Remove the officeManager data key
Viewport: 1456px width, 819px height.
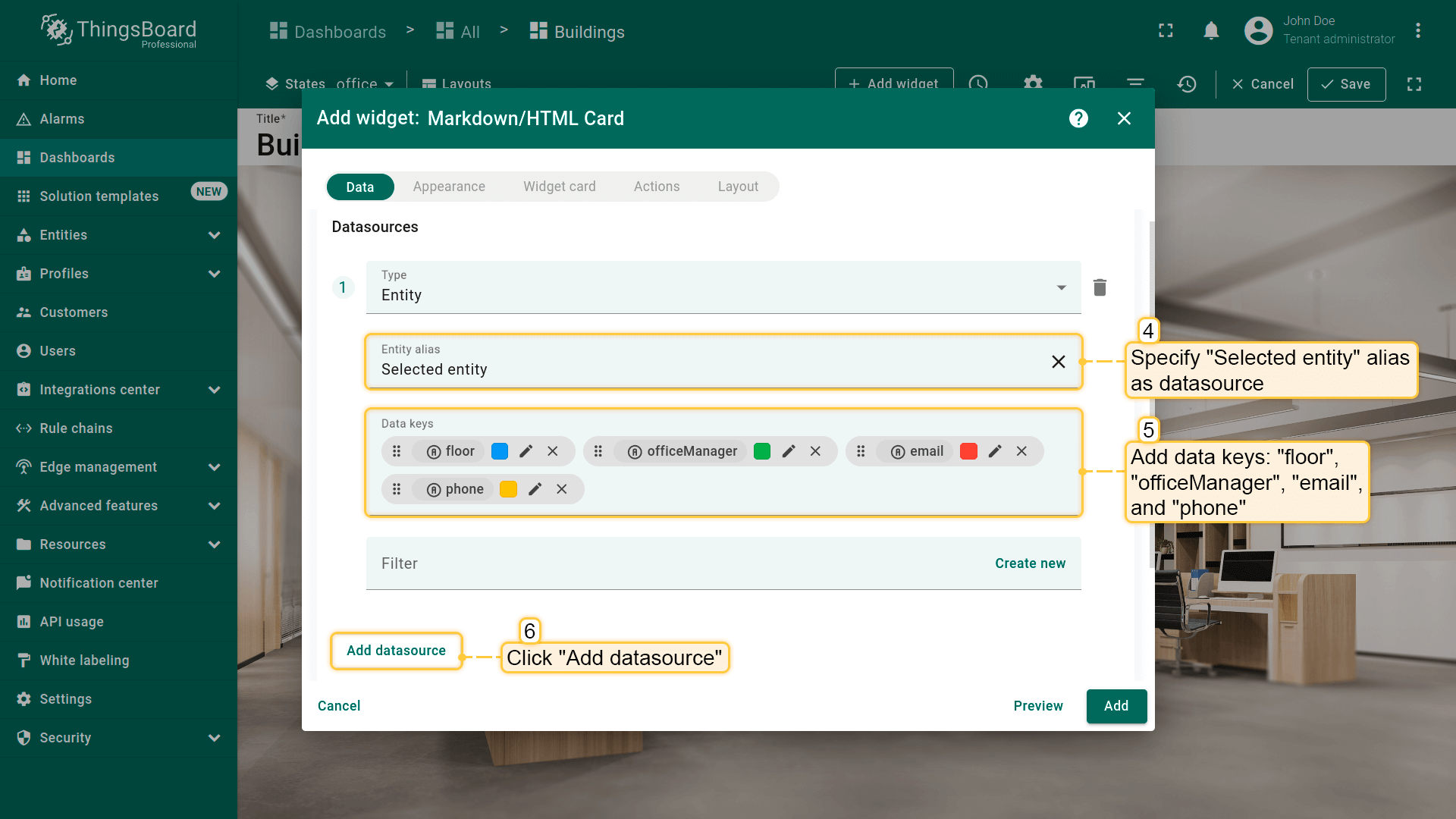[x=815, y=451]
